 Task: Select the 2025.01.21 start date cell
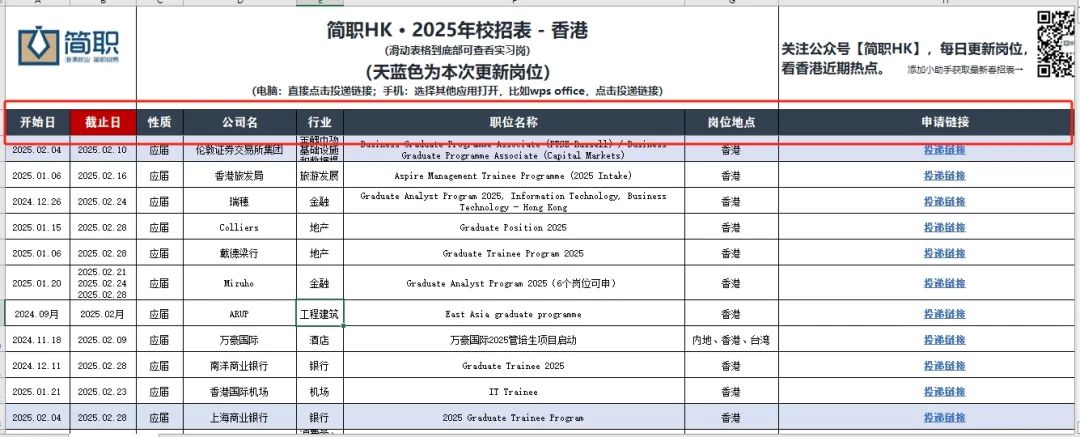click(x=37, y=392)
